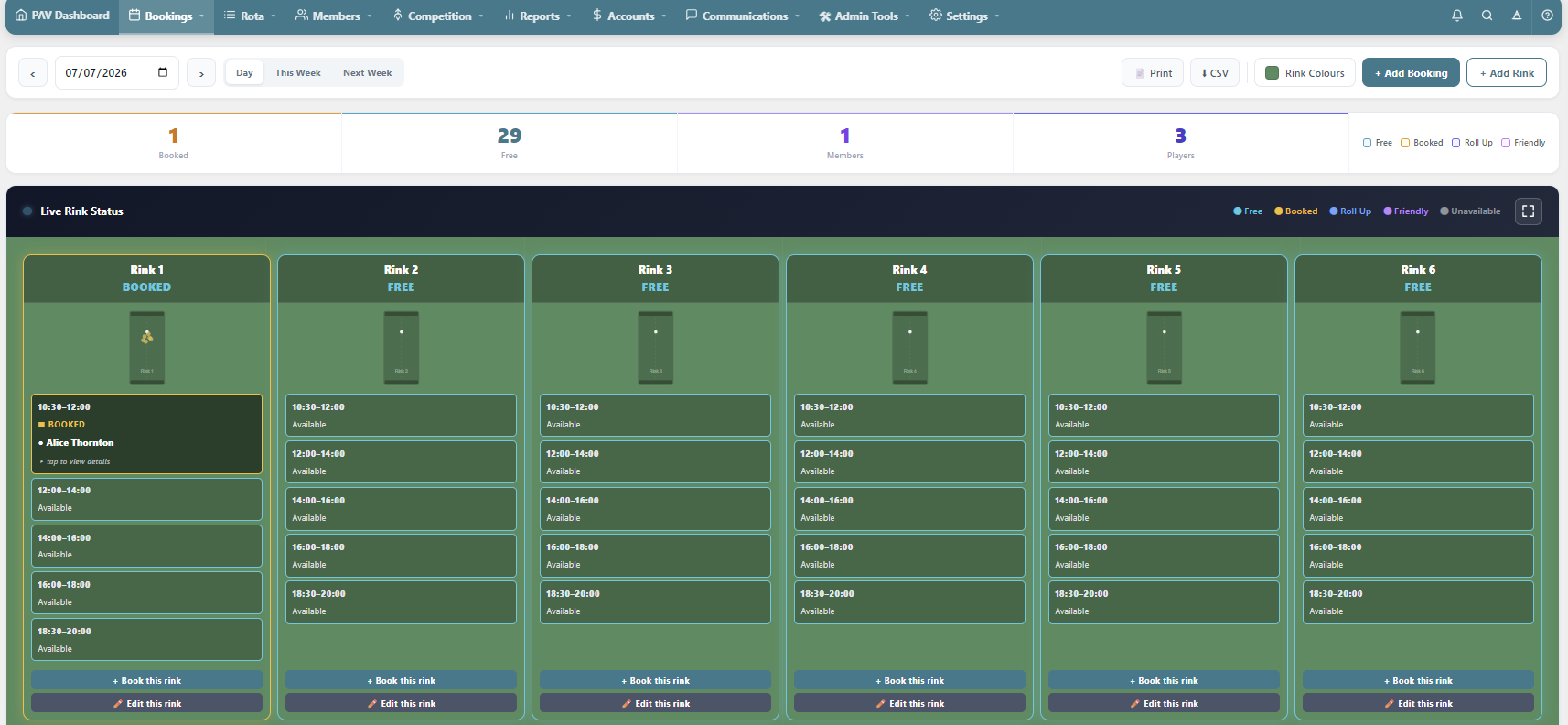Open the help question mark icon
Image resolution: width=1568 pixels, height=725 pixels.
tap(1547, 16)
